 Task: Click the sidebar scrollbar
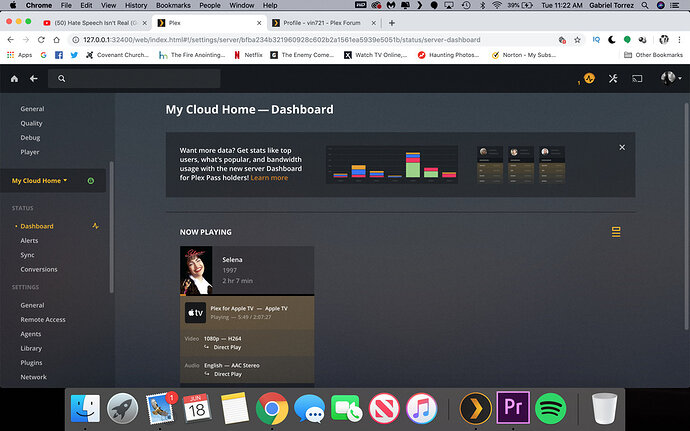(x=111, y=227)
